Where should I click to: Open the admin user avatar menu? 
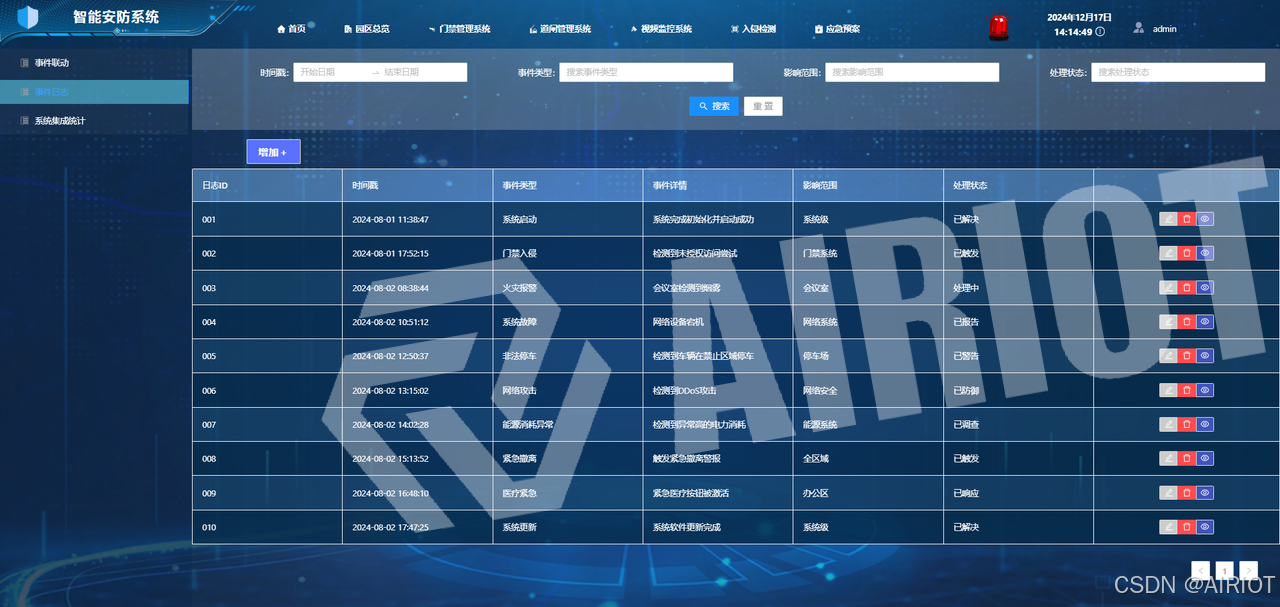tap(1138, 28)
